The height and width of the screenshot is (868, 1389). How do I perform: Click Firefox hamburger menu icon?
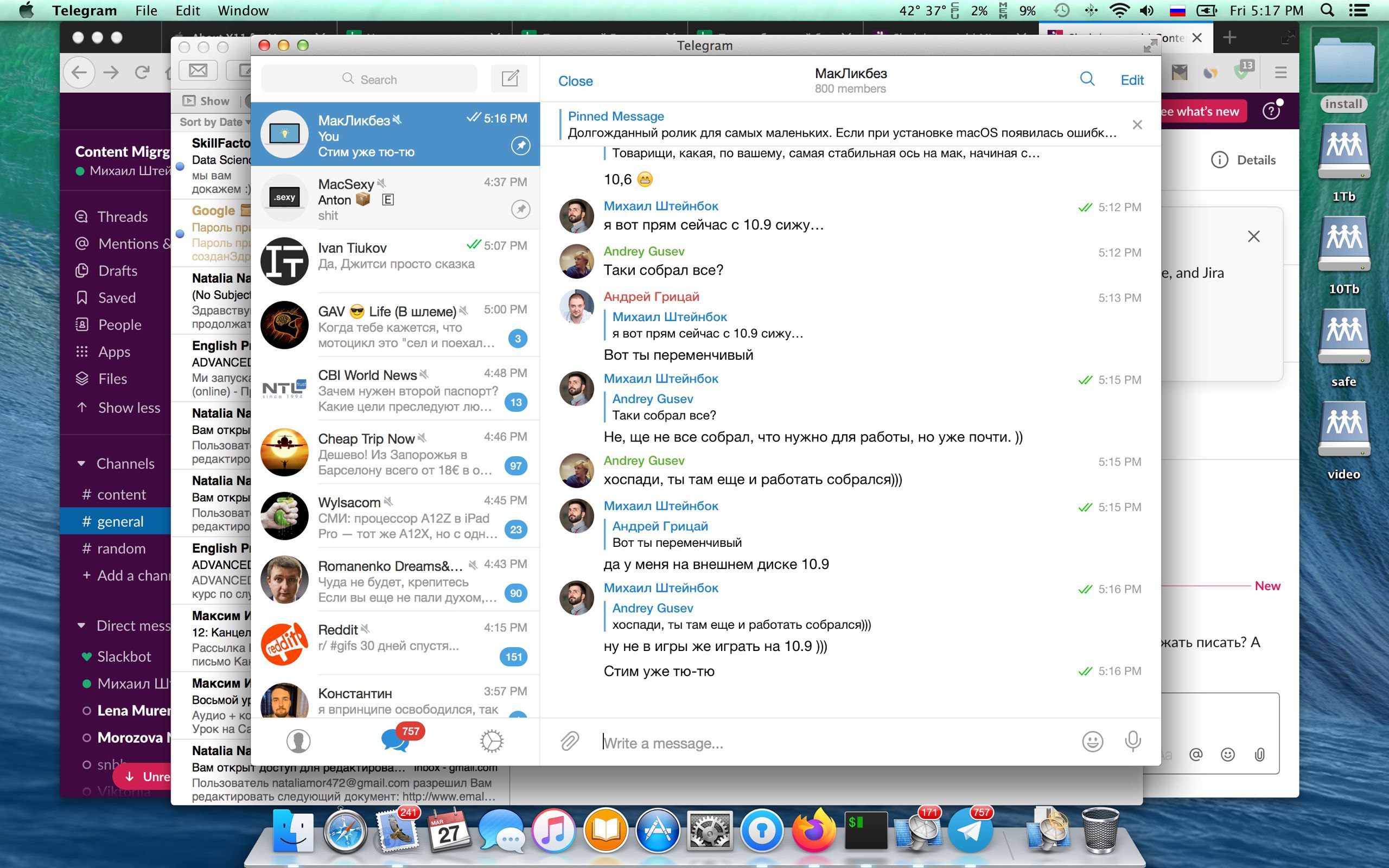(x=1280, y=73)
